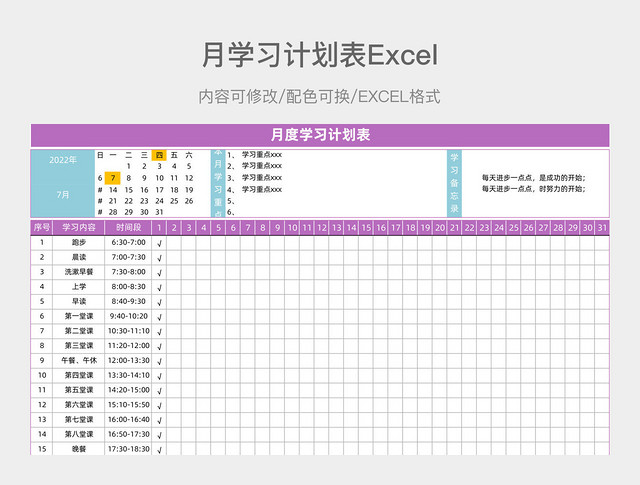
Task: Click the page heading 月学习计划表Excel
Action: click(x=320, y=55)
